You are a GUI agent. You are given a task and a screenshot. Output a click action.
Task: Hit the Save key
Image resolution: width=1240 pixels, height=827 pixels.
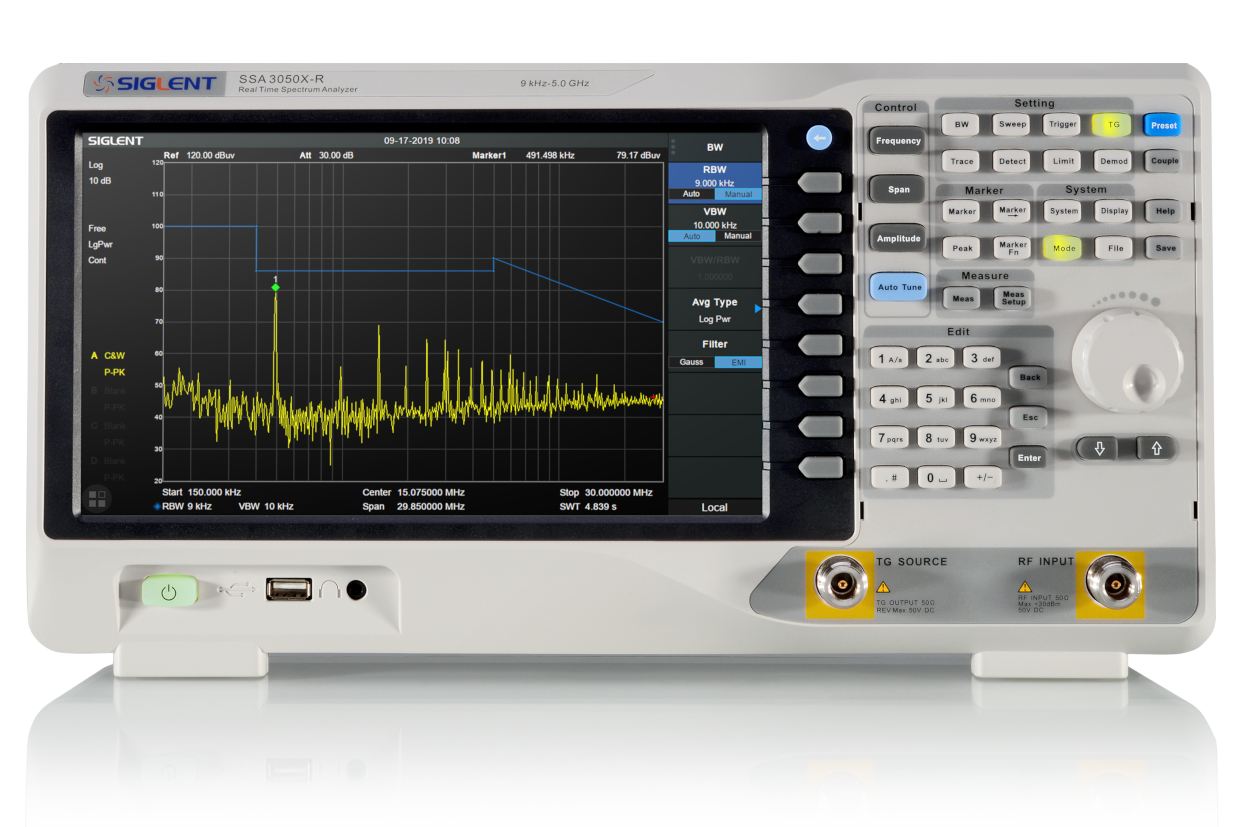[1164, 248]
